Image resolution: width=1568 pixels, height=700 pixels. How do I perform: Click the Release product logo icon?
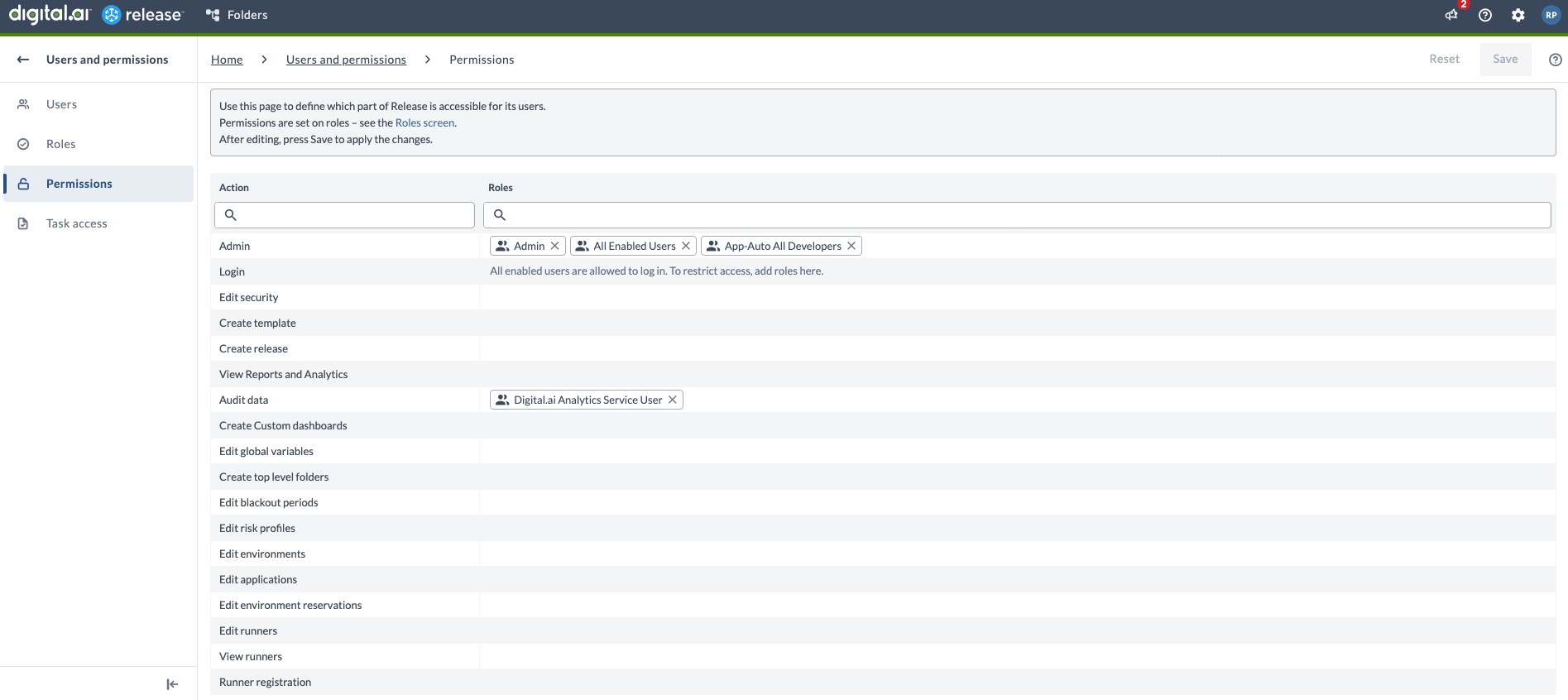point(111,15)
